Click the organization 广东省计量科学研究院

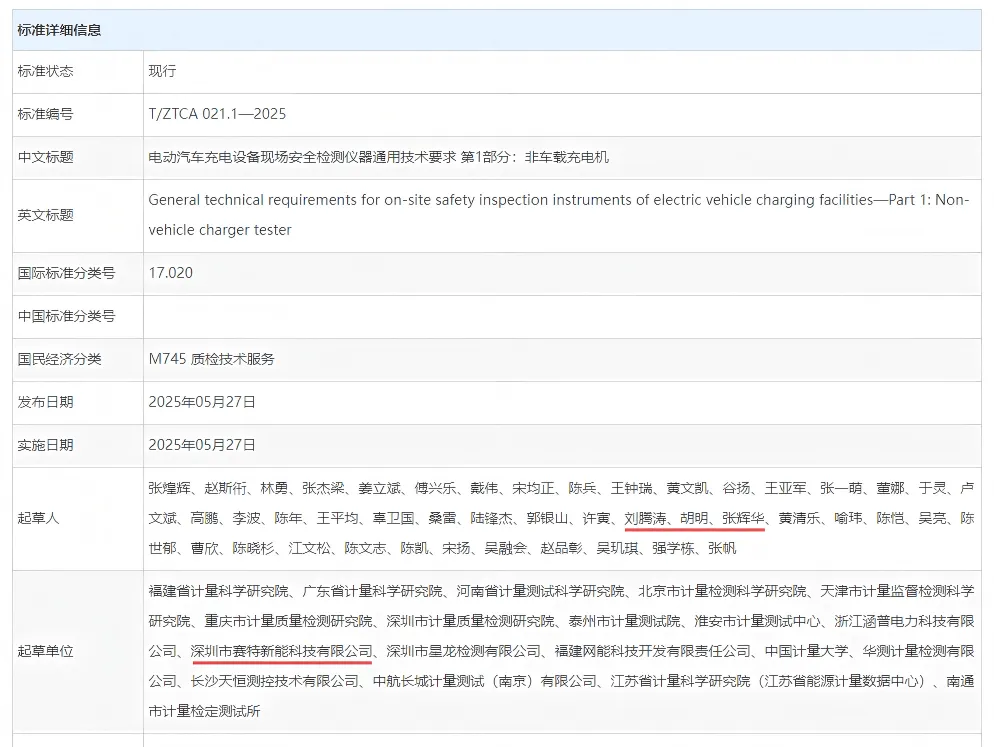point(372,591)
